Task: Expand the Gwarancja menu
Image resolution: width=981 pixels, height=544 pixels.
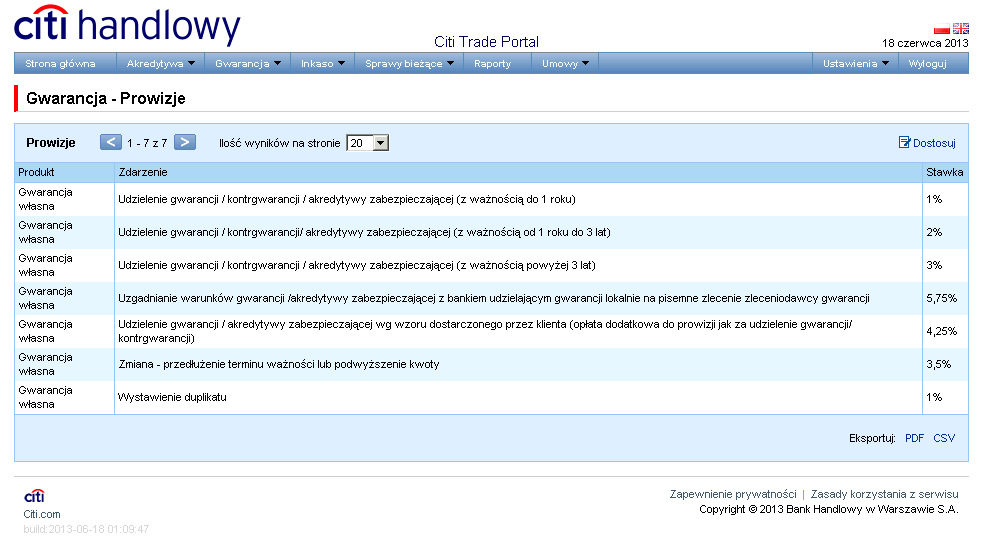Action: click(x=248, y=64)
